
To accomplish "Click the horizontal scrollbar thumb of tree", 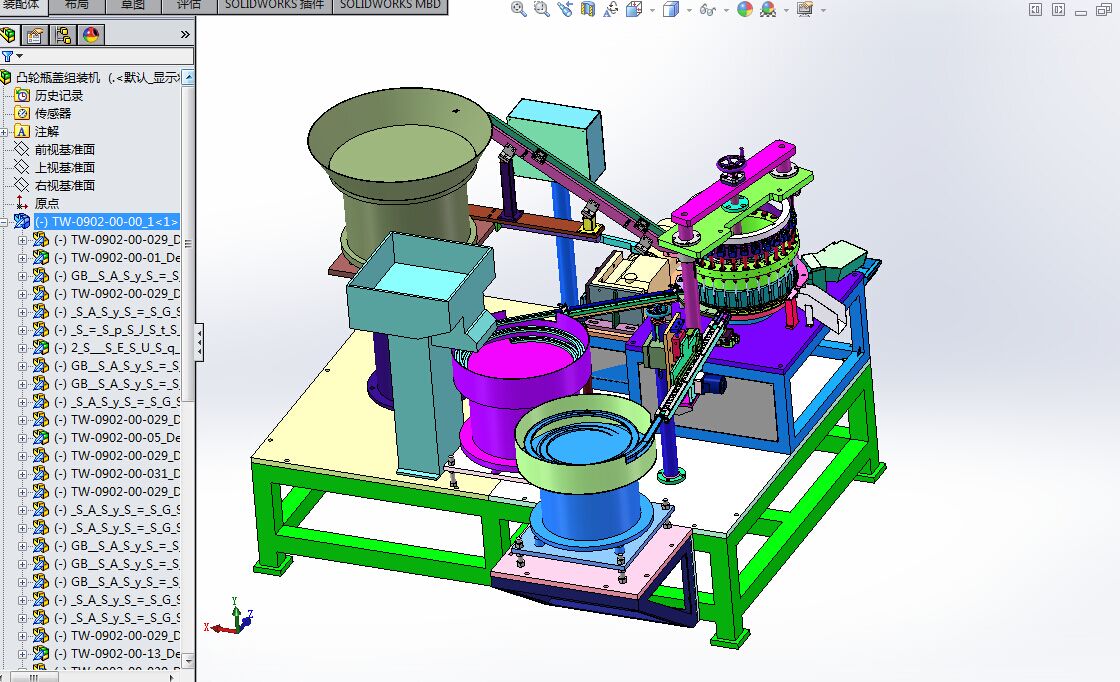I will [x=32, y=676].
